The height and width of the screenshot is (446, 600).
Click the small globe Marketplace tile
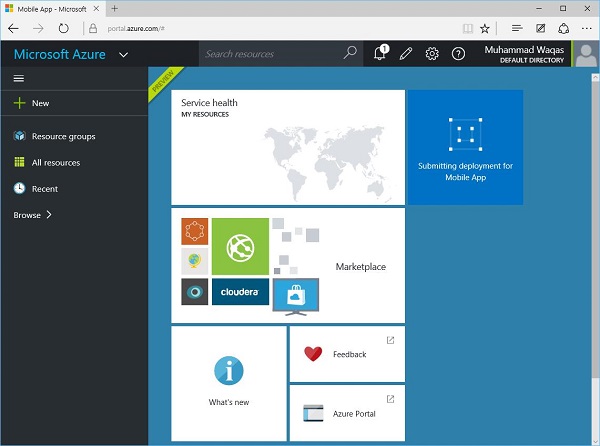tap(195, 261)
